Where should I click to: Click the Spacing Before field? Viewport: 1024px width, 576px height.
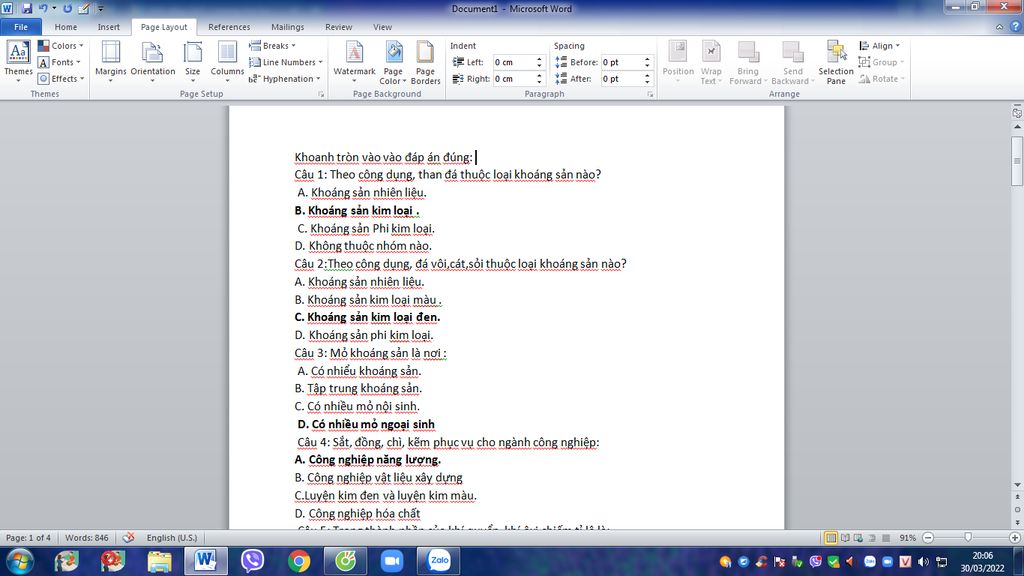click(622, 62)
